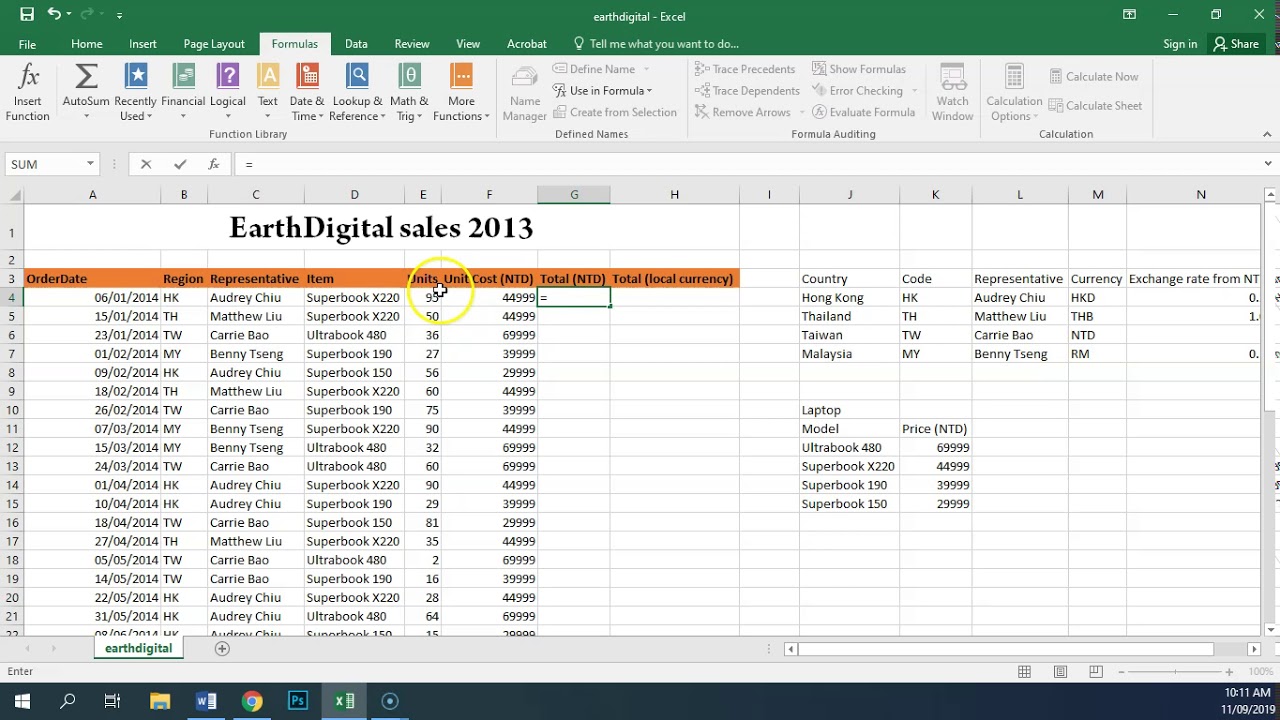Click Calculate Sheet
Viewport: 1280px width, 720px height.
coord(1095,106)
